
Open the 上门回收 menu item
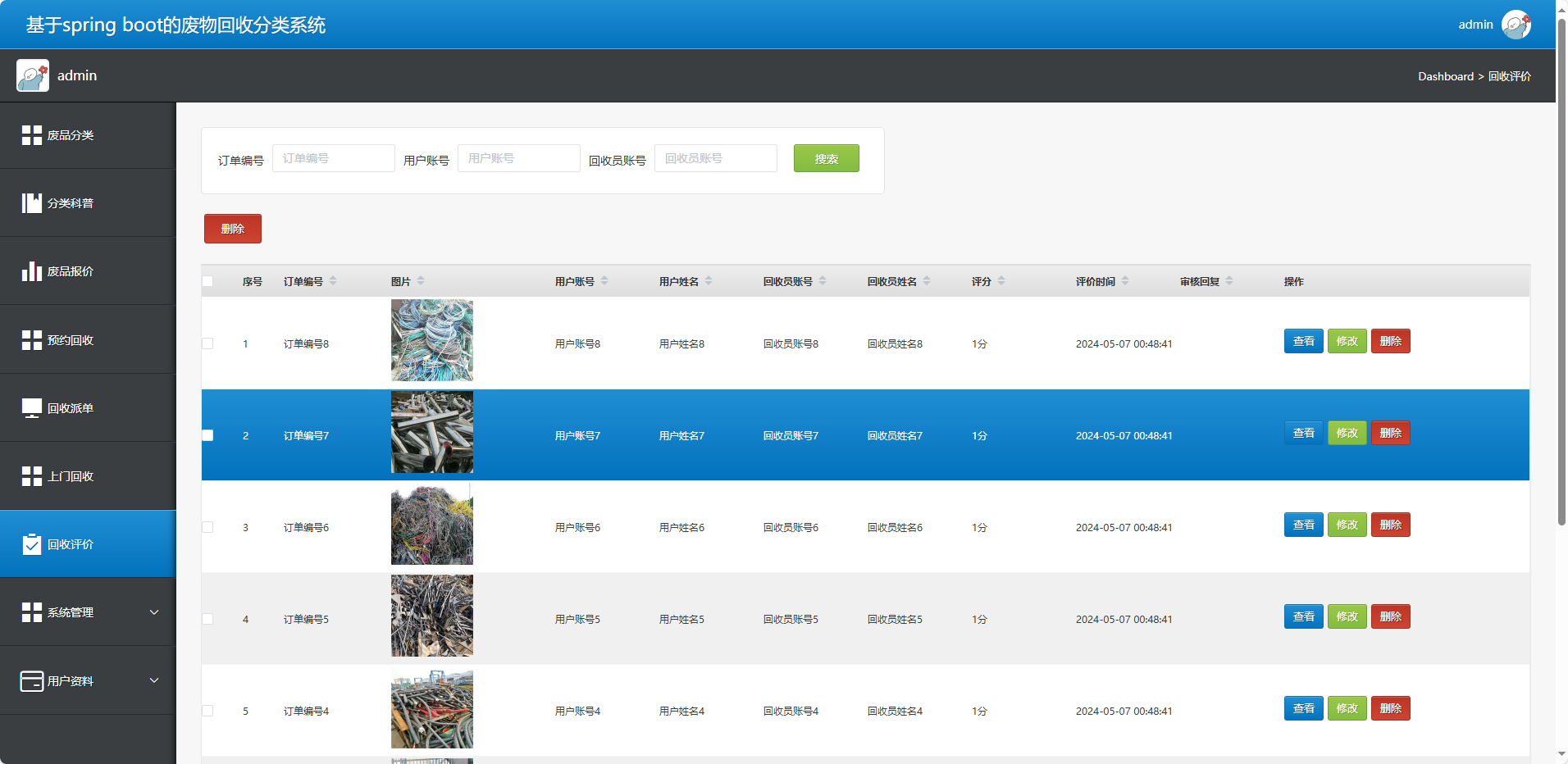pos(88,476)
